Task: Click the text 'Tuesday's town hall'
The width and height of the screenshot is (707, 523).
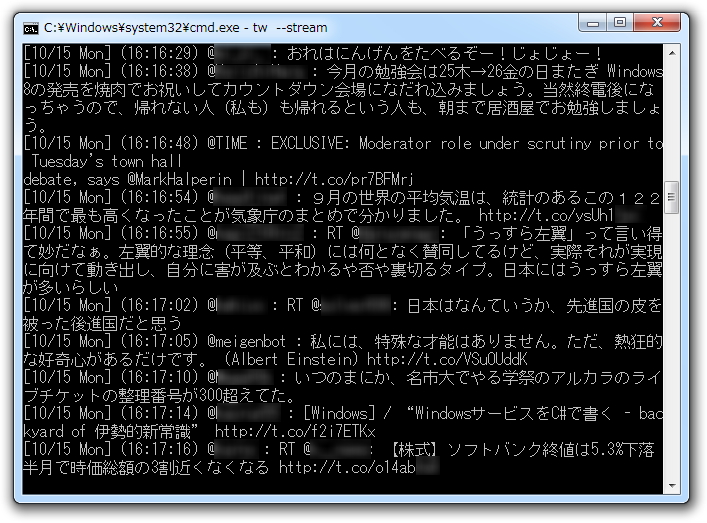Action: click(107, 161)
